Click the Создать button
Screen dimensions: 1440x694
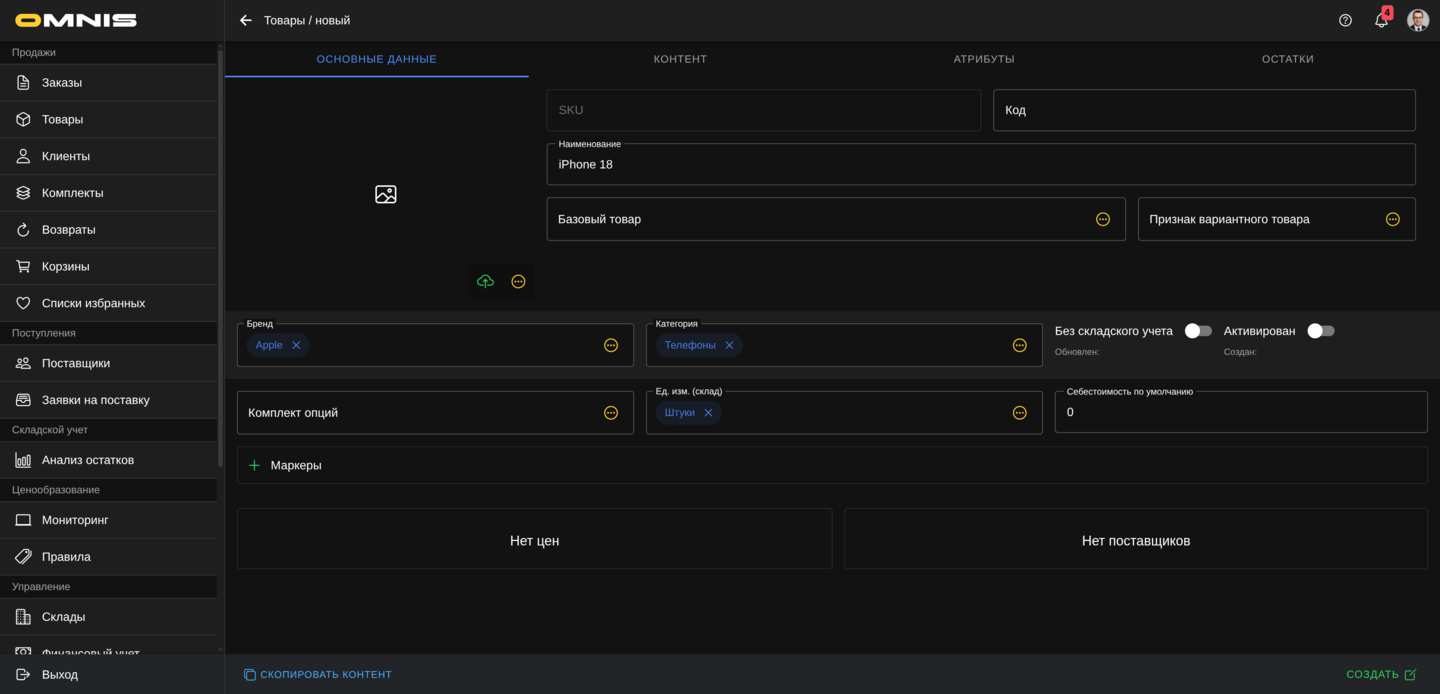pyautogui.click(x=1381, y=675)
